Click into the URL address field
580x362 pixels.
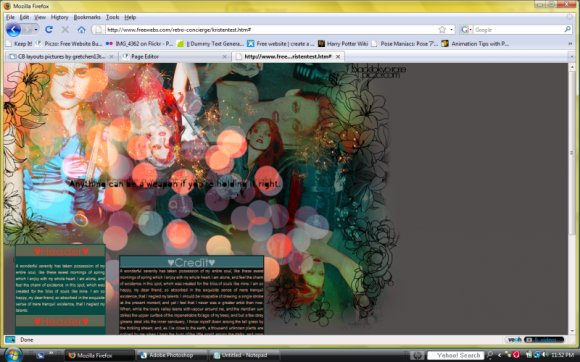(x=271, y=30)
